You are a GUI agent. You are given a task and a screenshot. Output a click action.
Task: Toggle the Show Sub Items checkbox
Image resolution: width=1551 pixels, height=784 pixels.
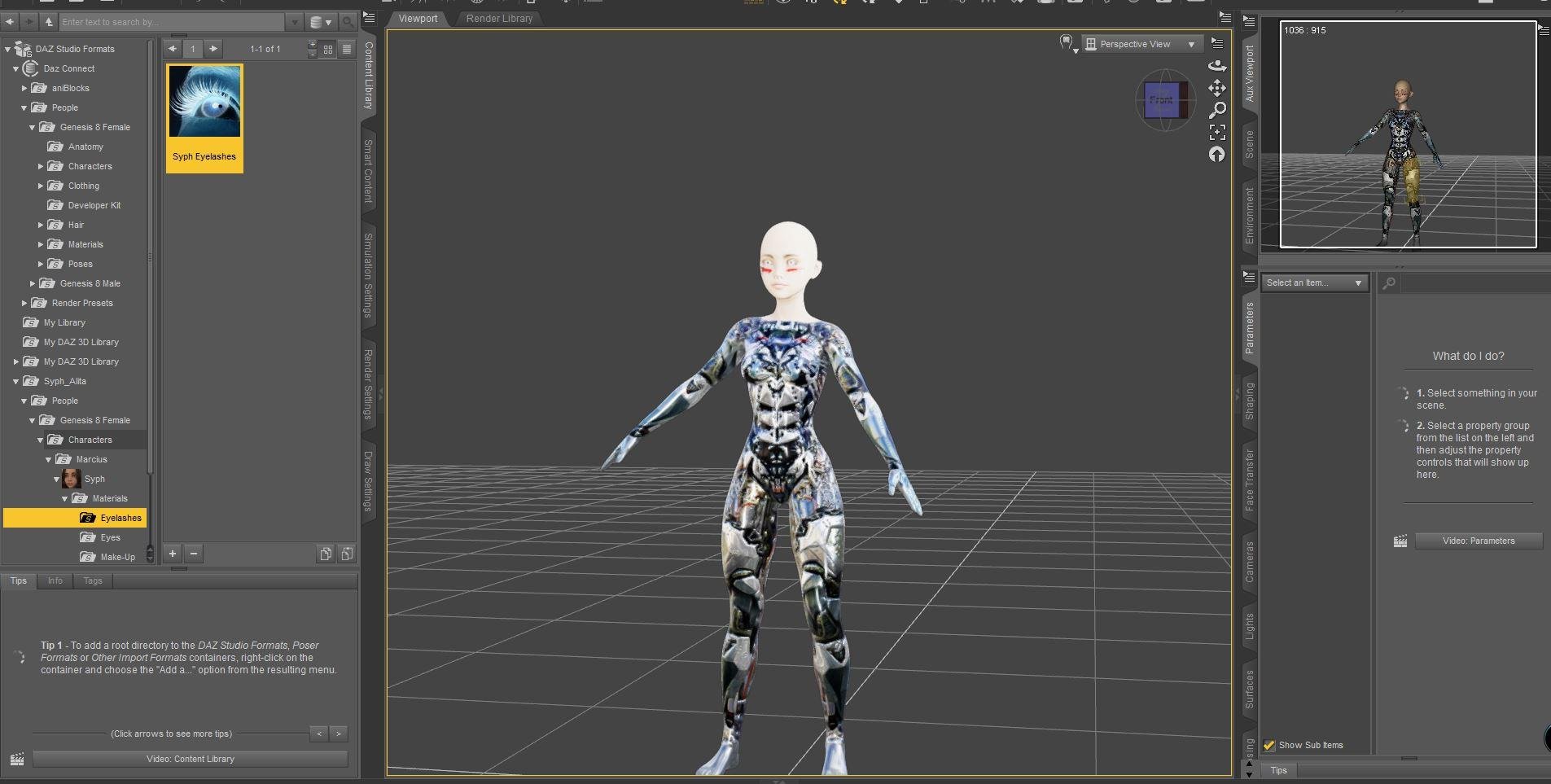tap(1269, 745)
